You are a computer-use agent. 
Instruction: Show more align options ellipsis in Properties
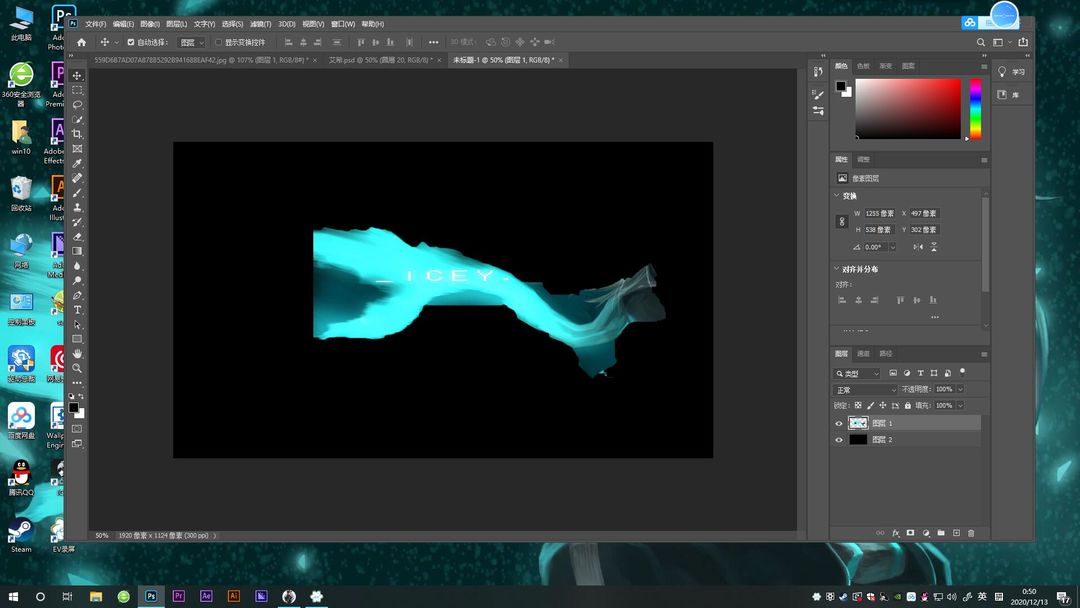(x=935, y=317)
